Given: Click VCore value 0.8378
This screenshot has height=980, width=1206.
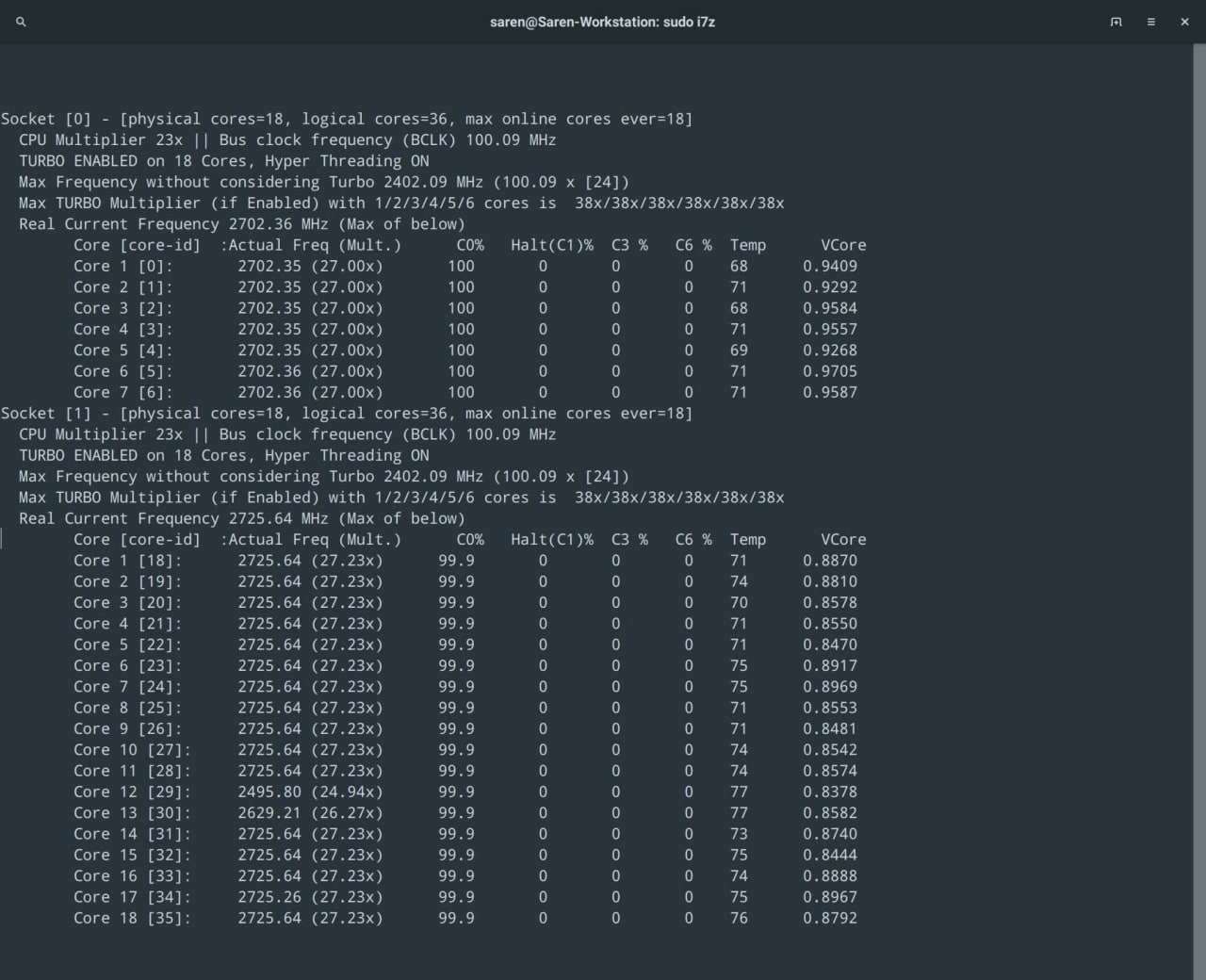Looking at the screenshot, I should tap(830, 792).
